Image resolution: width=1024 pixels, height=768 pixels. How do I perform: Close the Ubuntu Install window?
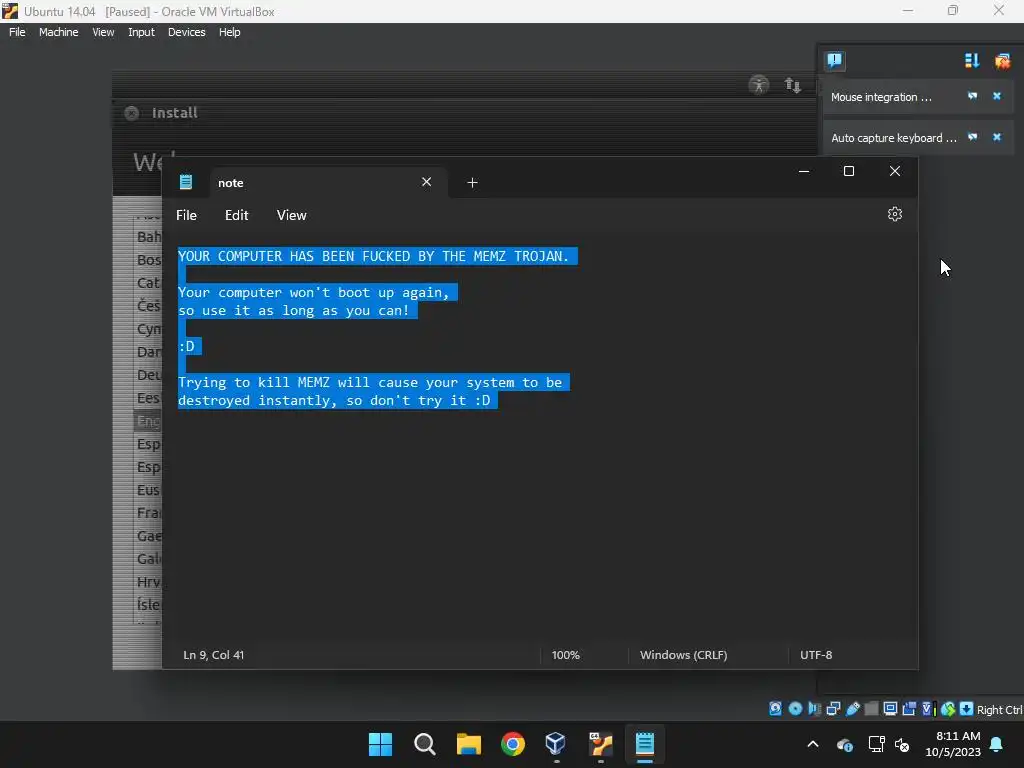(131, 113)
